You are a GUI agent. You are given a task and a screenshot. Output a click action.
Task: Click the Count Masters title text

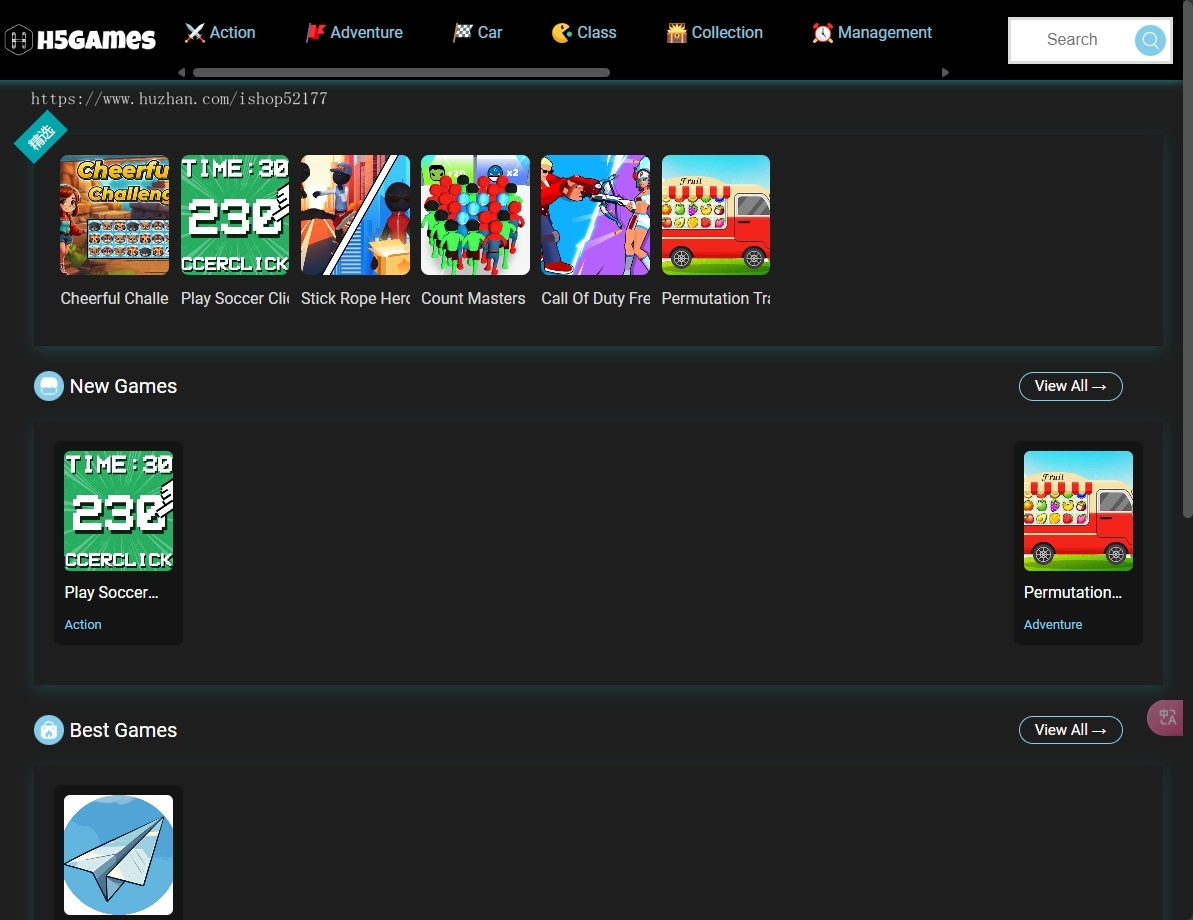click(x=473, y=298)
